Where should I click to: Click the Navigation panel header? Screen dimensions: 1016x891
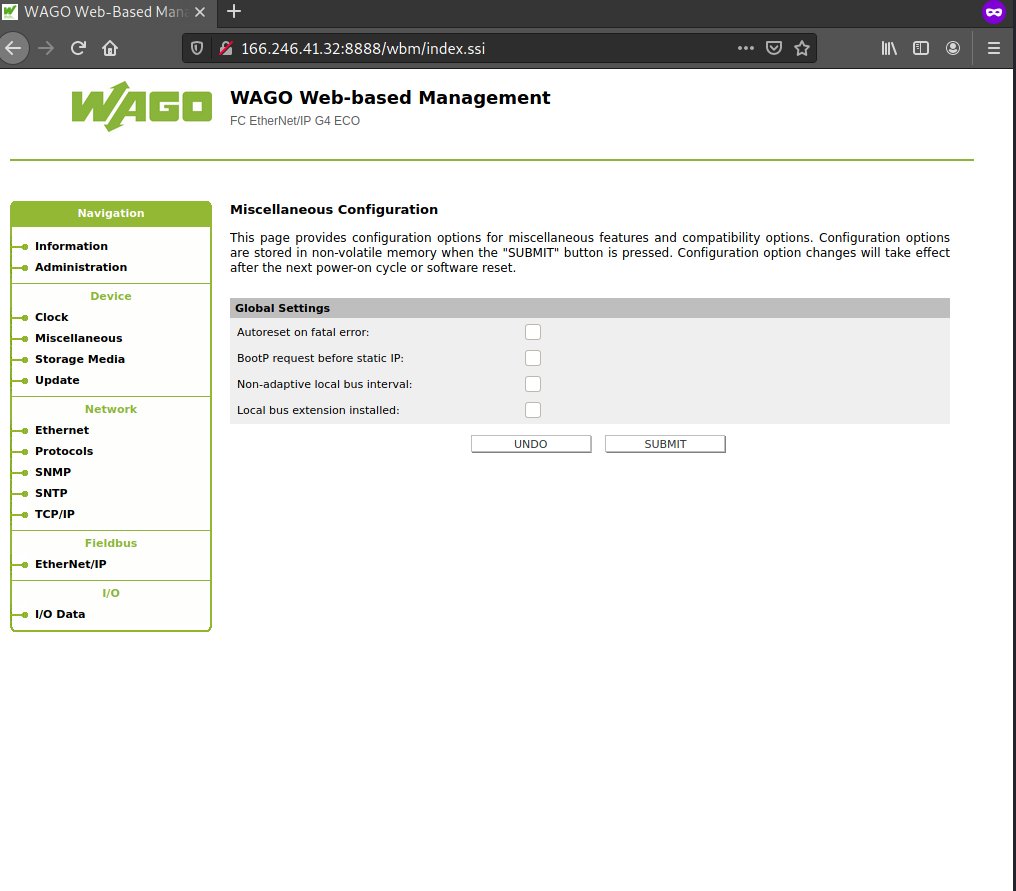click(x=111, y=213)
